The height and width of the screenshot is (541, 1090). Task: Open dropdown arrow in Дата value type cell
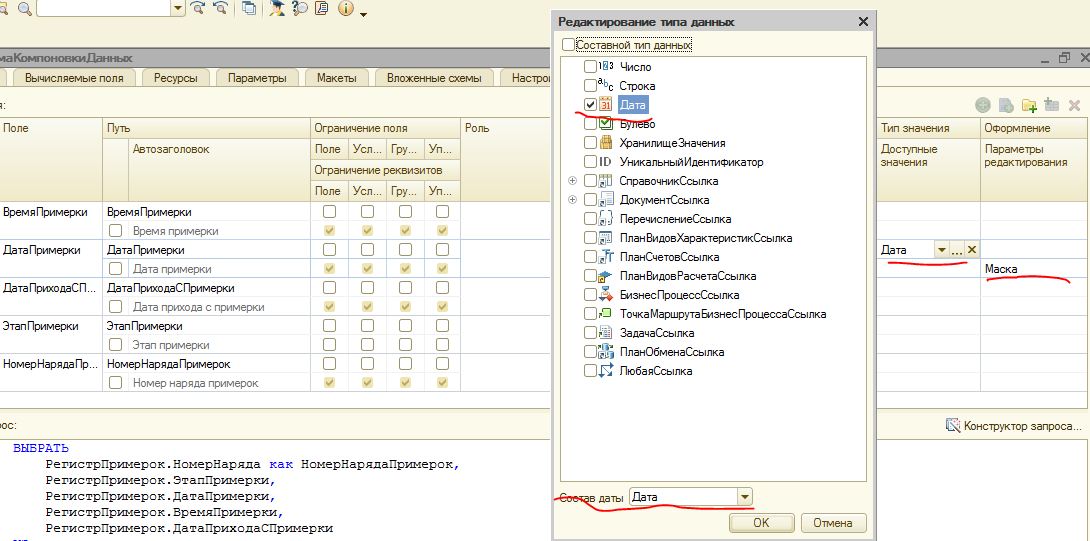click(941, 250)
